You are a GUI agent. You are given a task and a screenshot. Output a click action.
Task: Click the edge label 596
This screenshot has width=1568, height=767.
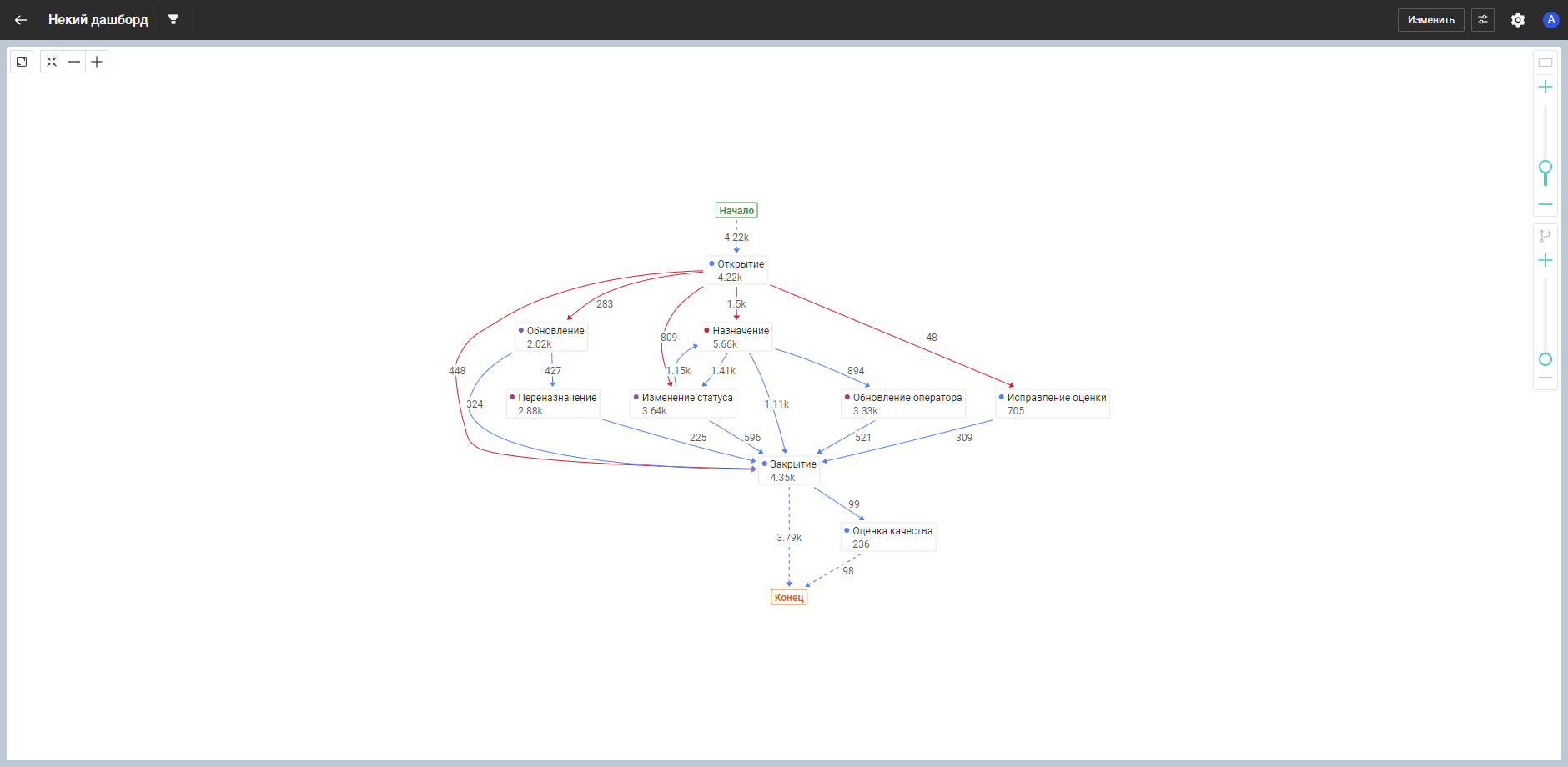[x=752, y=438]
